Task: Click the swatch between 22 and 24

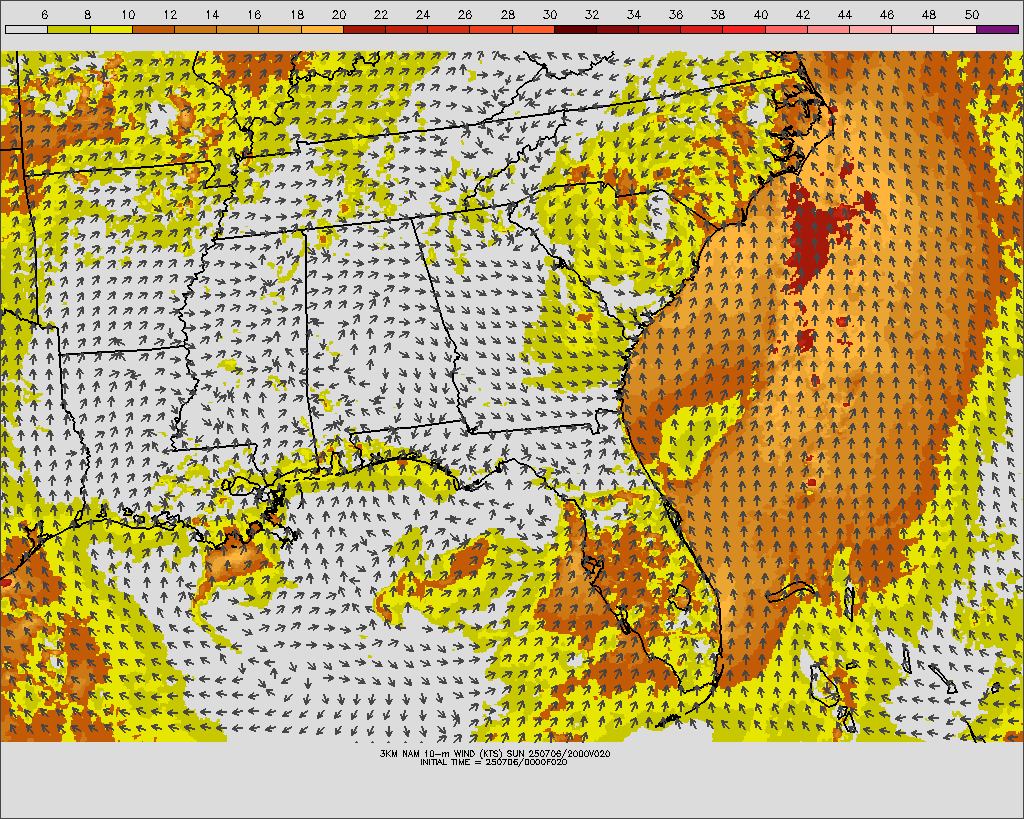Action: 406,29
